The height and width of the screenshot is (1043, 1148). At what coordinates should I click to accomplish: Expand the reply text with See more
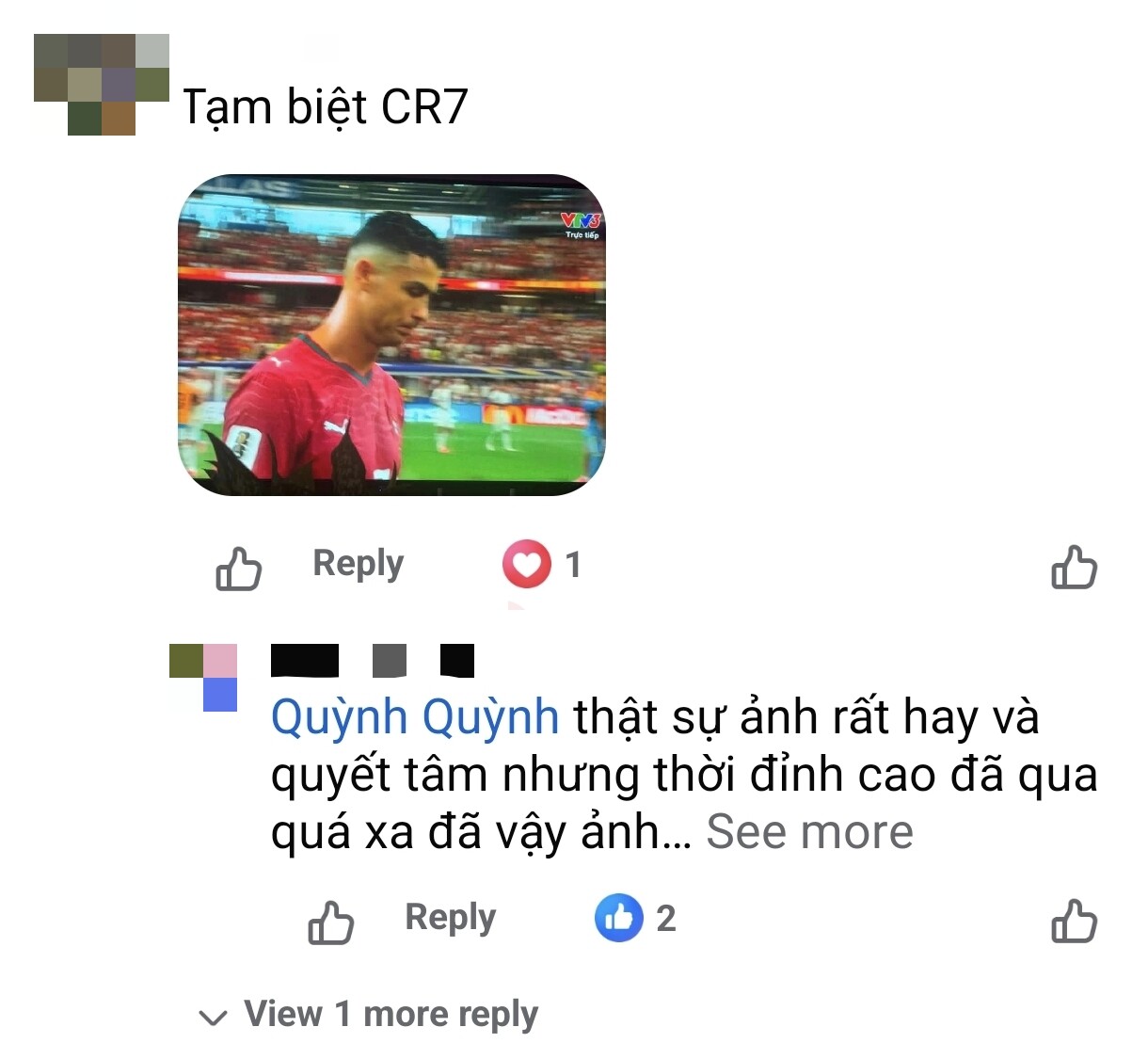809,832
